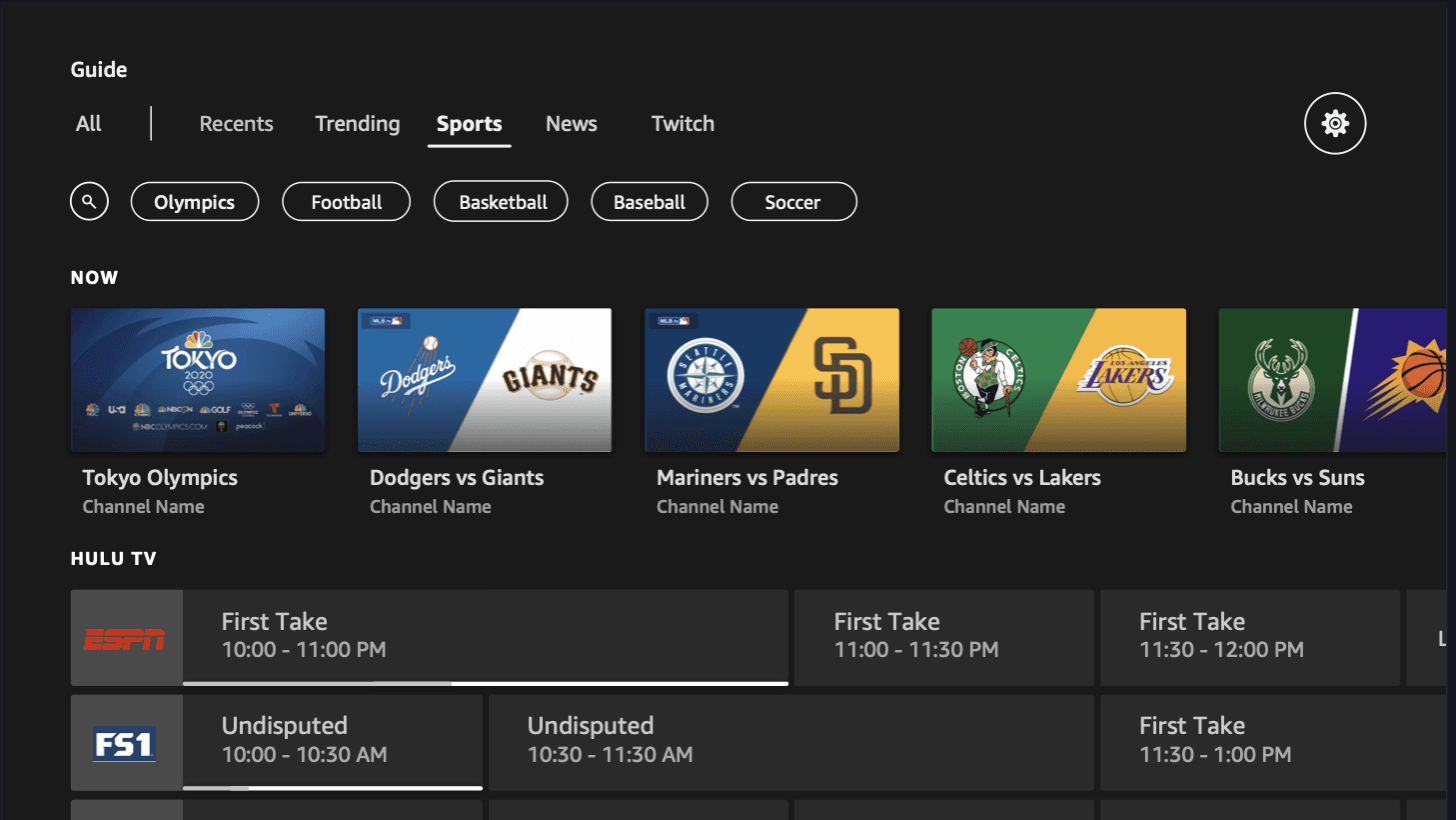
Task: Switch to the Recents tab
Action: pos(236,124)
